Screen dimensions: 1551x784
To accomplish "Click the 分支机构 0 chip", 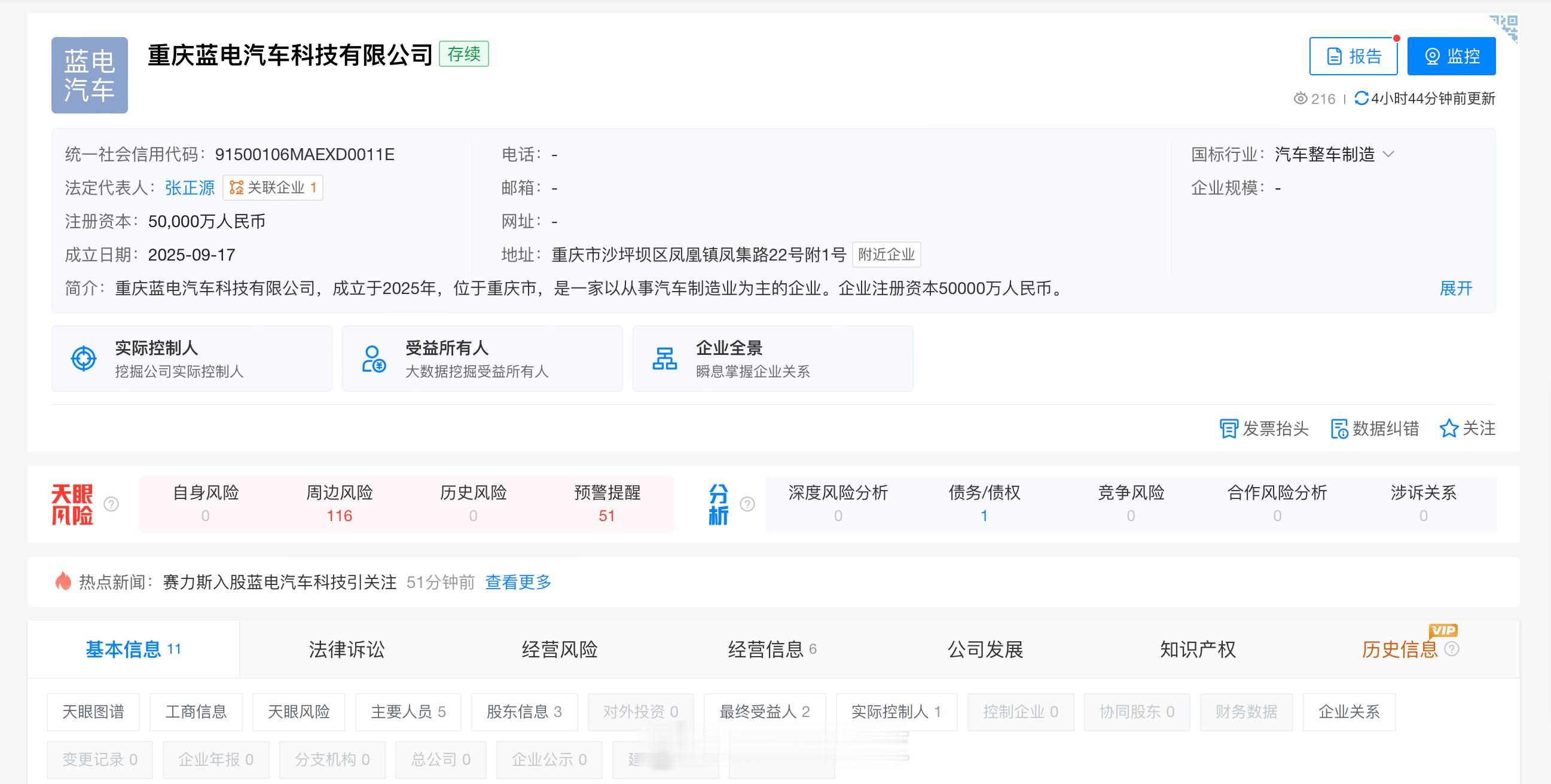I will [x=332, y=759].
